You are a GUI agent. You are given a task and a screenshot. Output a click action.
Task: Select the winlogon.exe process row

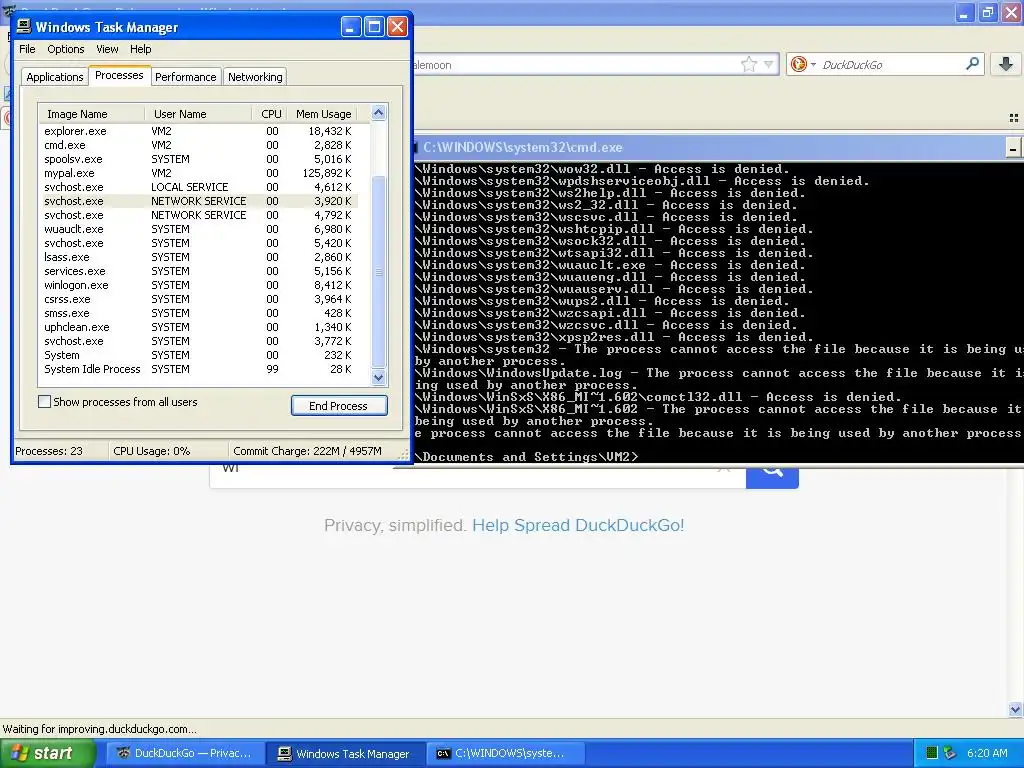[199, 285]
